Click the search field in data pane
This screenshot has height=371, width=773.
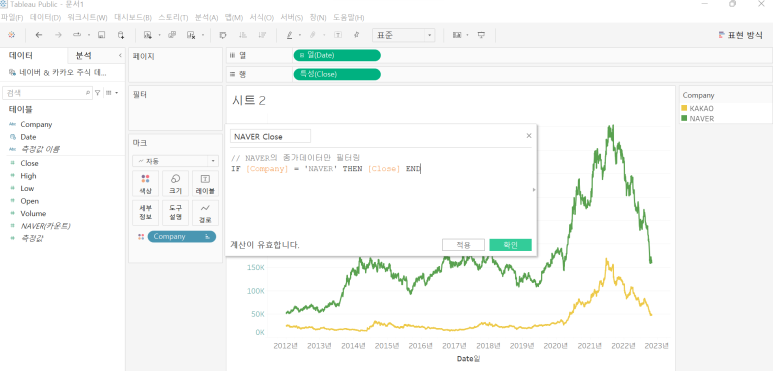tap(47, 92)
